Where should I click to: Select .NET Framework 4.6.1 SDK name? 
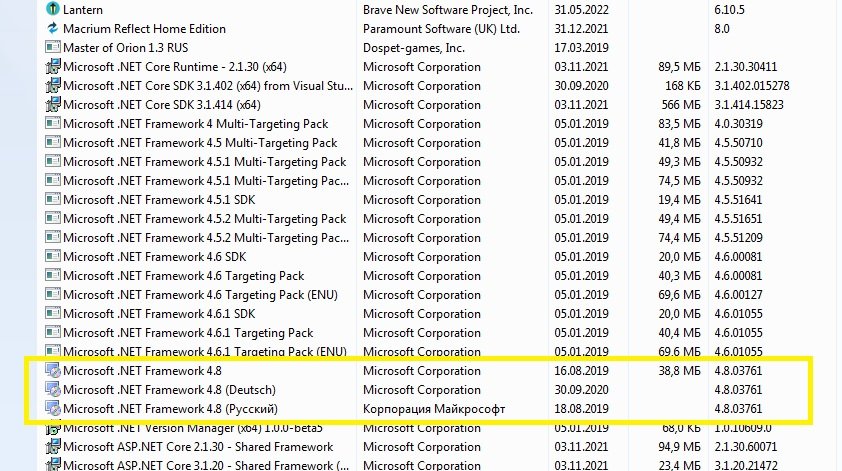tap(159, 314)
